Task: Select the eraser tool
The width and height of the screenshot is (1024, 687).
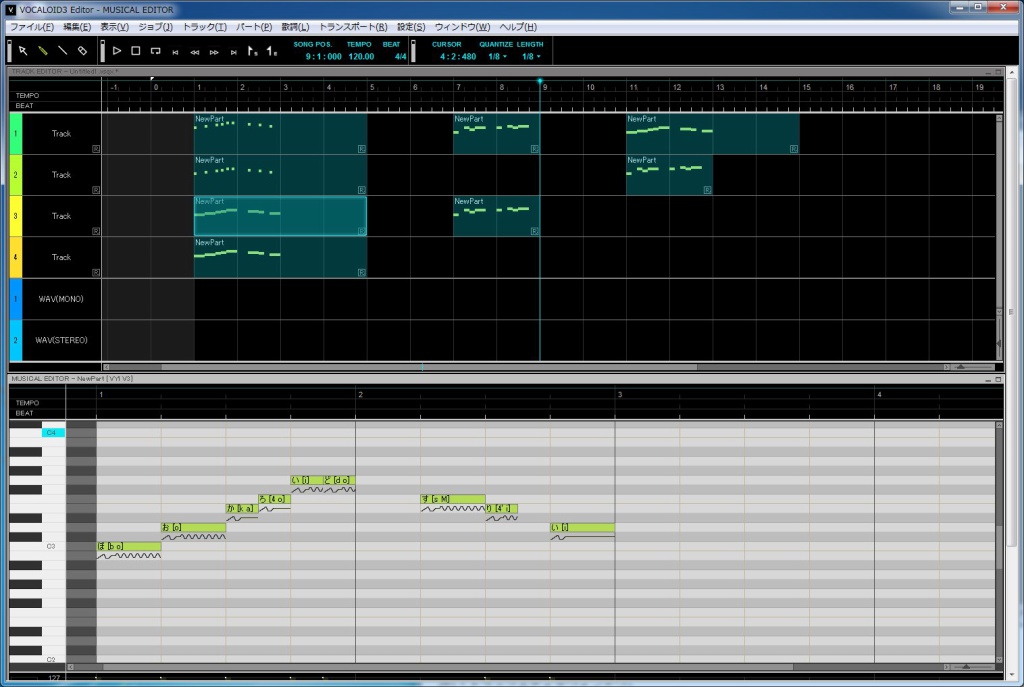Action: pyautogui.click(x=82, y=50)
